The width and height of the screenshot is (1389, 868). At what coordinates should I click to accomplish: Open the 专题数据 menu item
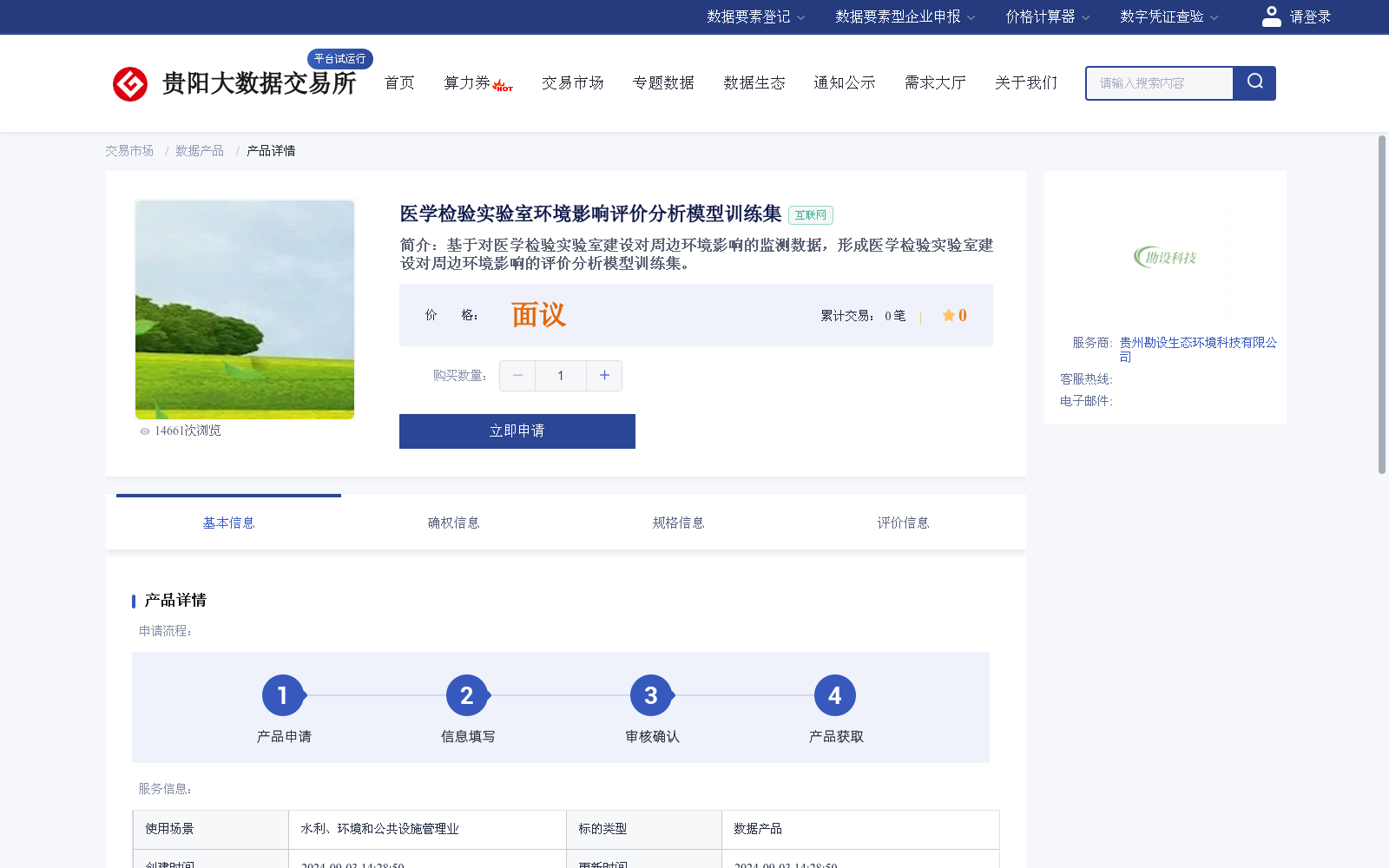(x=663, y=83)
